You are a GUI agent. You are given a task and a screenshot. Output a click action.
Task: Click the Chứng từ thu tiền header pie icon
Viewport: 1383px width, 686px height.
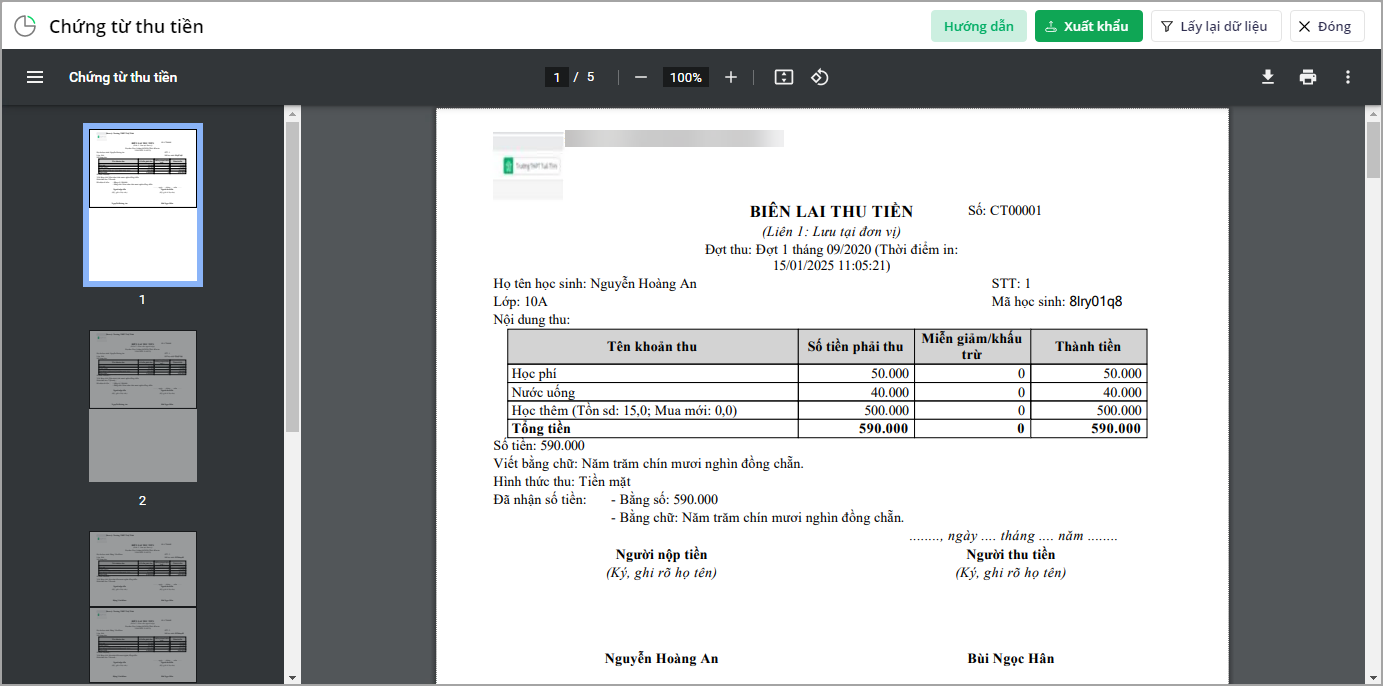coord(25,26)
